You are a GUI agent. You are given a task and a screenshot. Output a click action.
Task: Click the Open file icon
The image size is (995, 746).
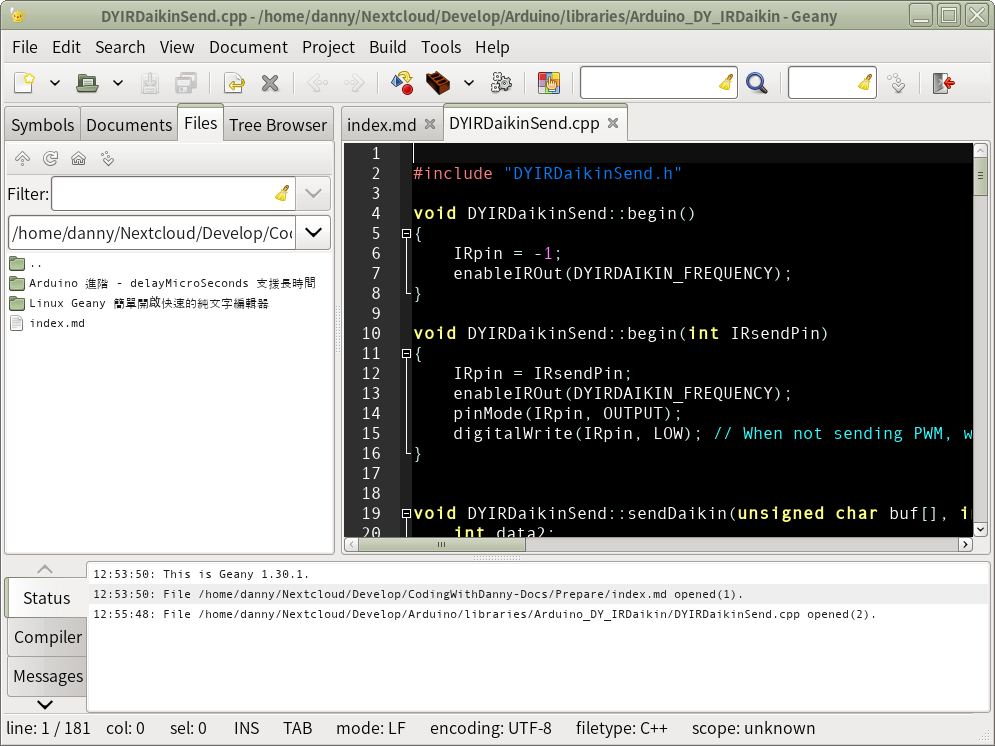87,83
